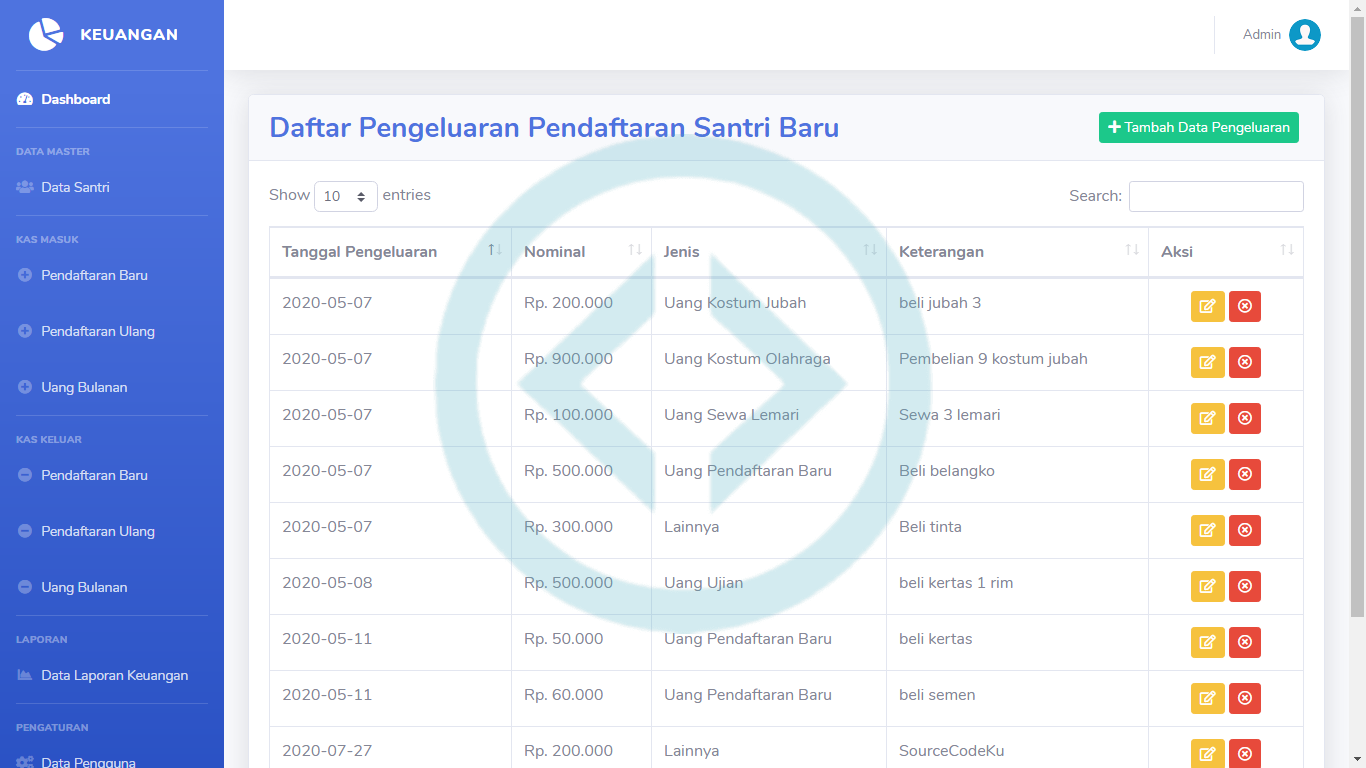Click Tambah Data Pengeluaran button

coord(1198,128)
